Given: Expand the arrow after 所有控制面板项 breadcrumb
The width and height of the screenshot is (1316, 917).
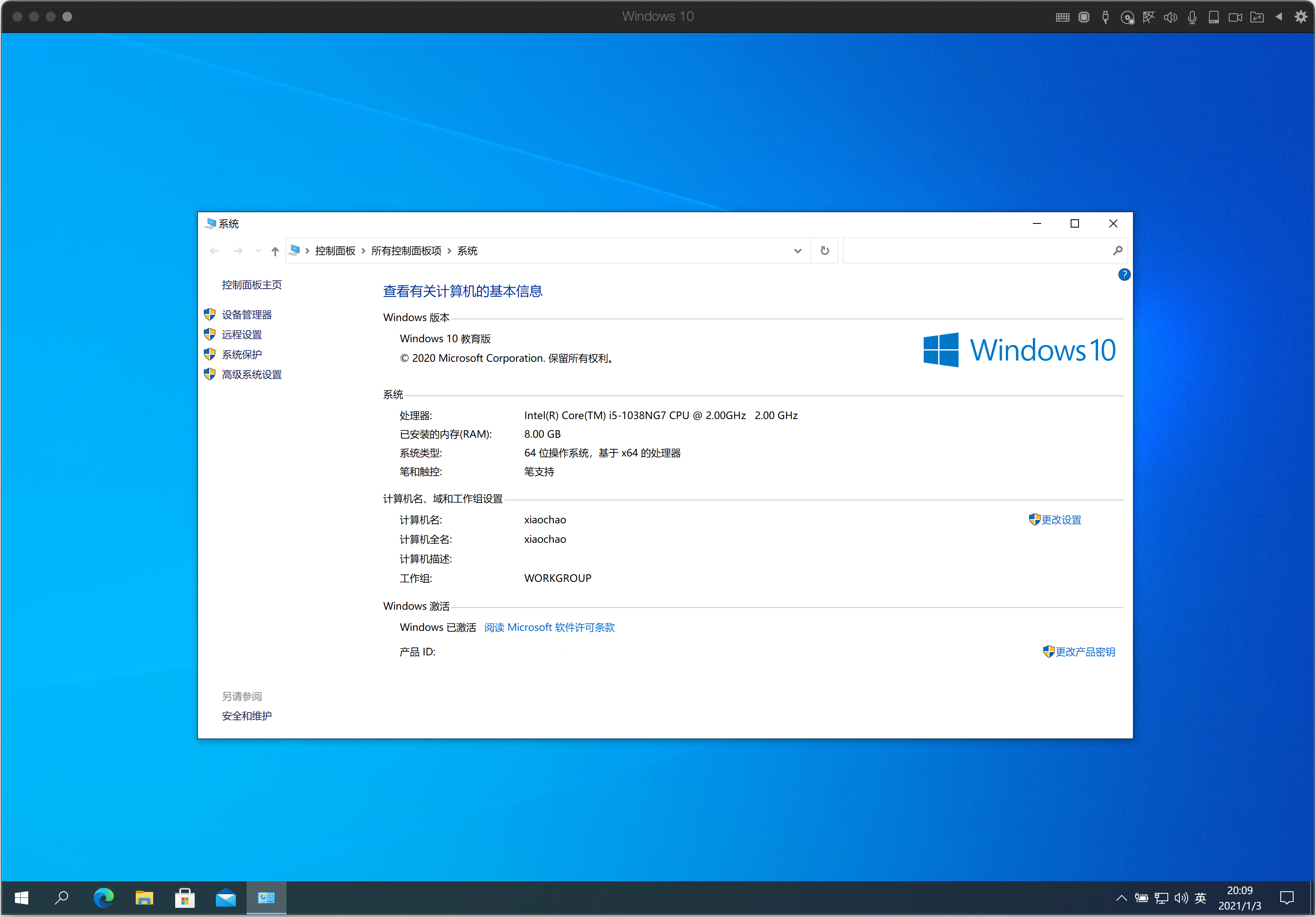Looking at the screenshot, I should click(x=449, y=250).
